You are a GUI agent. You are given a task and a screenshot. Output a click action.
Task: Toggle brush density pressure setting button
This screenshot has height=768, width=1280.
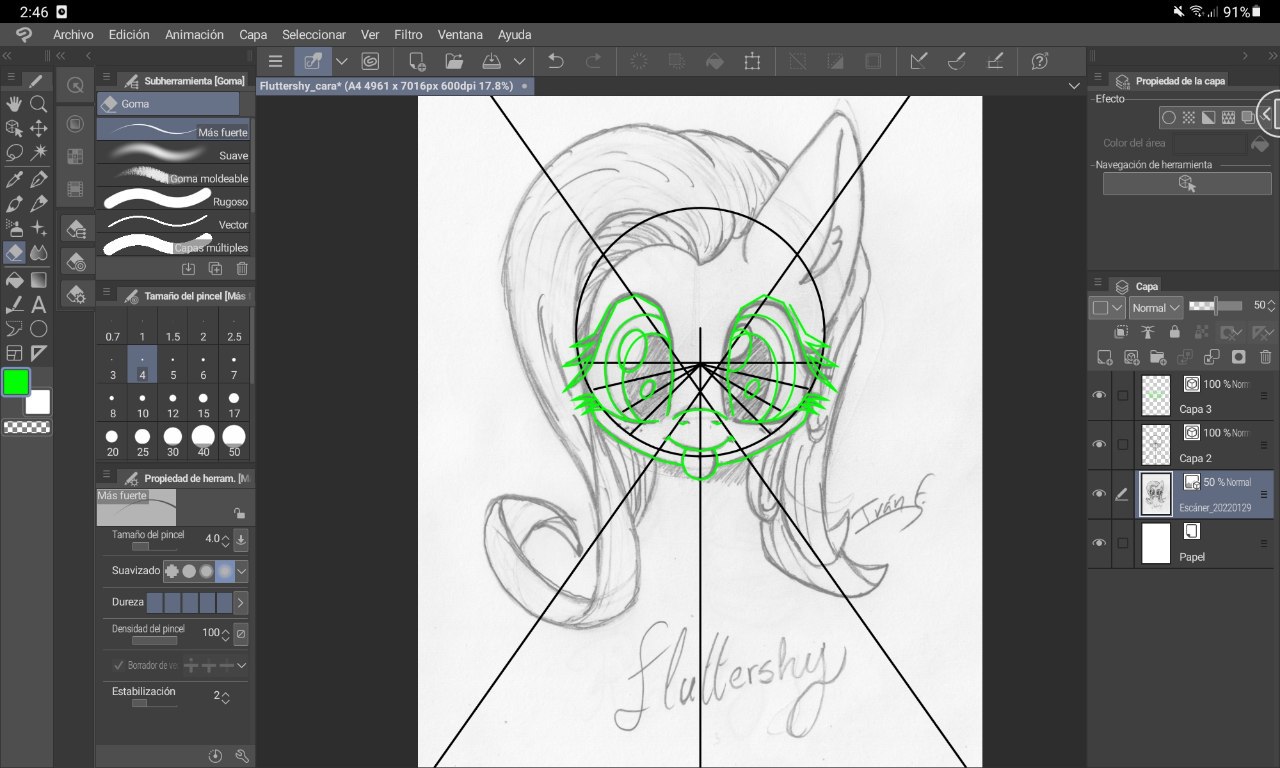[x=240, y=633]
